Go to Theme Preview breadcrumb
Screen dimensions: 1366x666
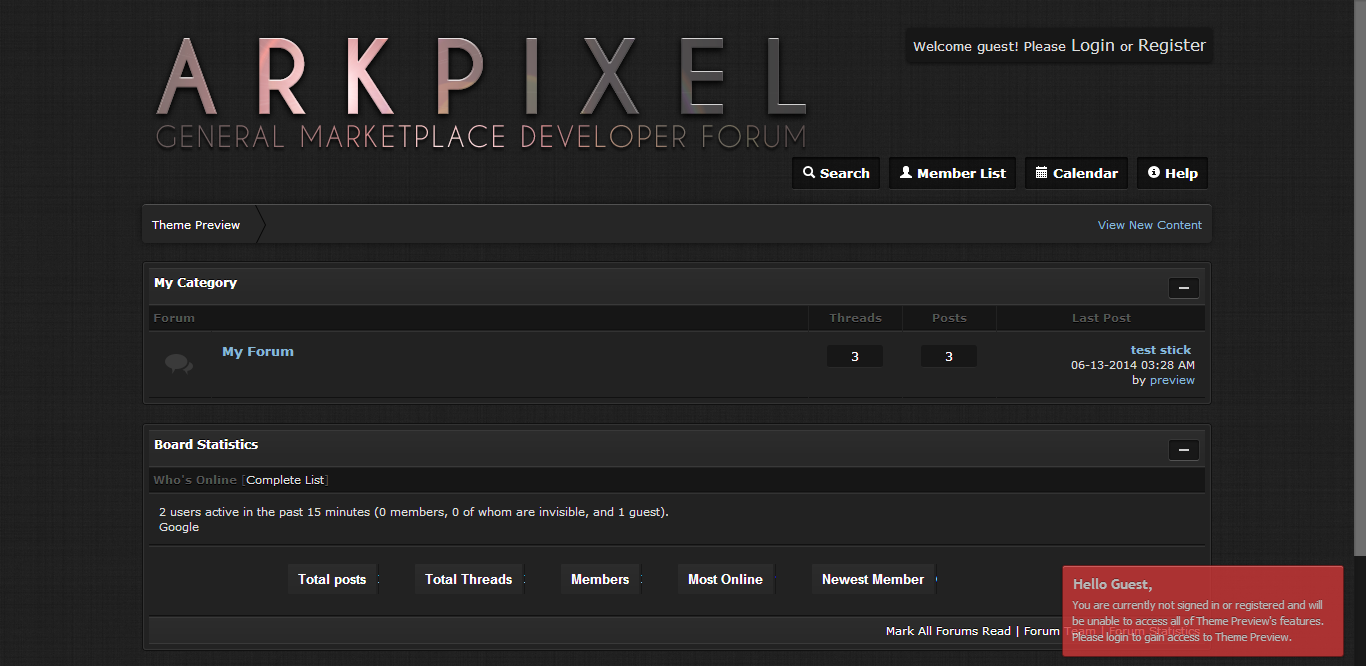(196, 225)
